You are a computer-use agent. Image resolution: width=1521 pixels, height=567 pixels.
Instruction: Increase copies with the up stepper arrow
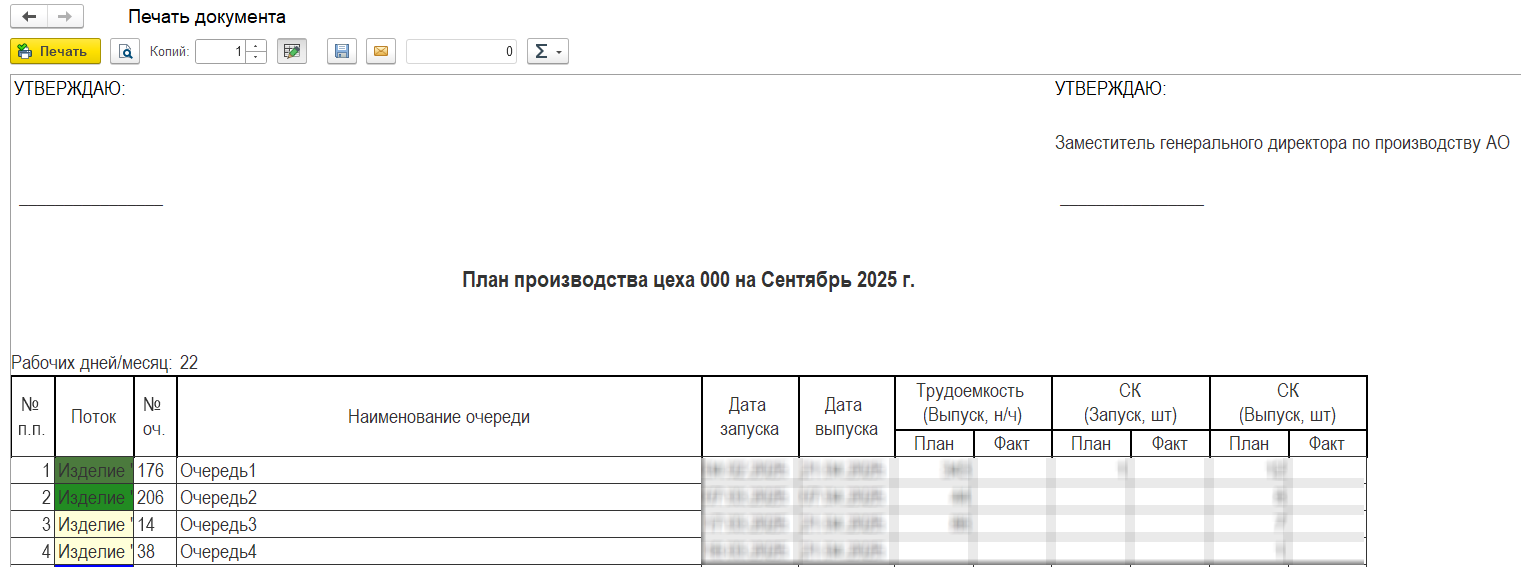tap(256, 46)
